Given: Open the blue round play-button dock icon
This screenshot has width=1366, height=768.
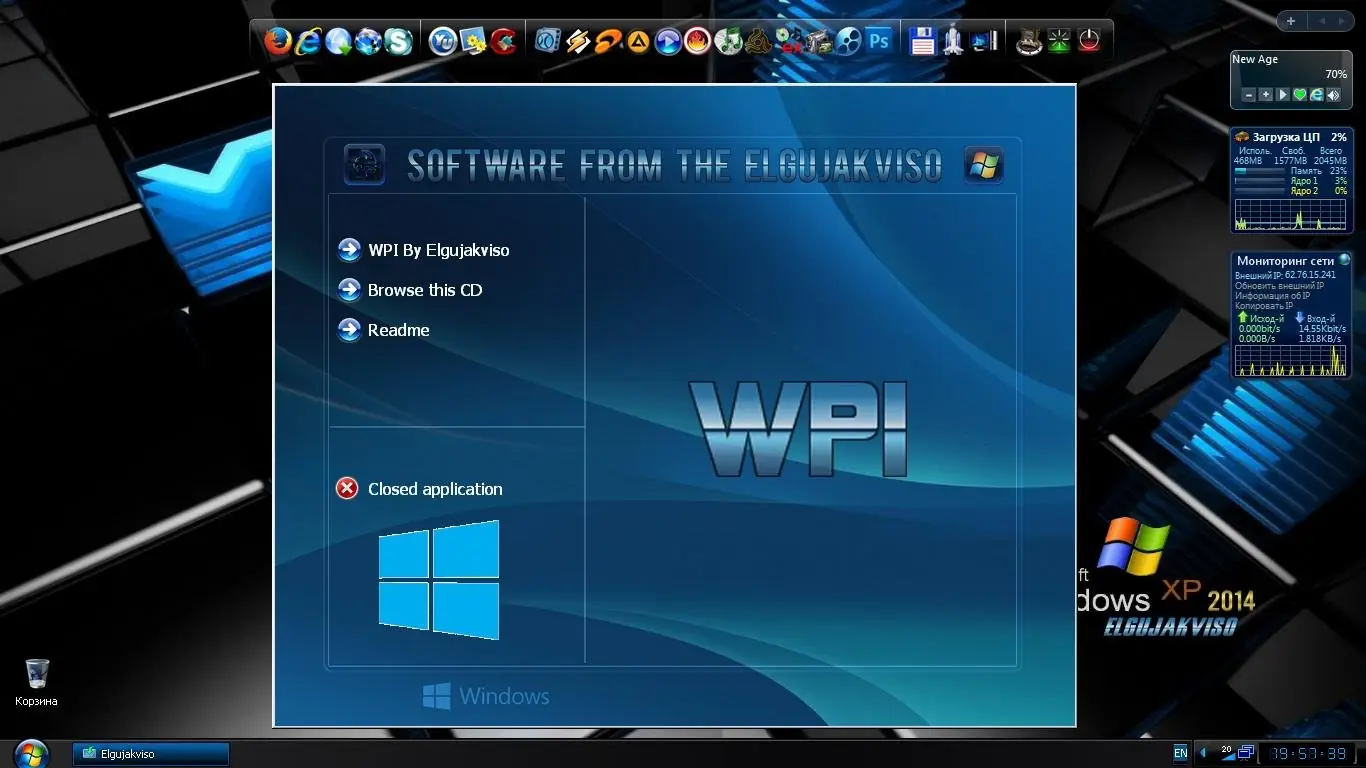Looking at the screenshot, I should (668, 41).
